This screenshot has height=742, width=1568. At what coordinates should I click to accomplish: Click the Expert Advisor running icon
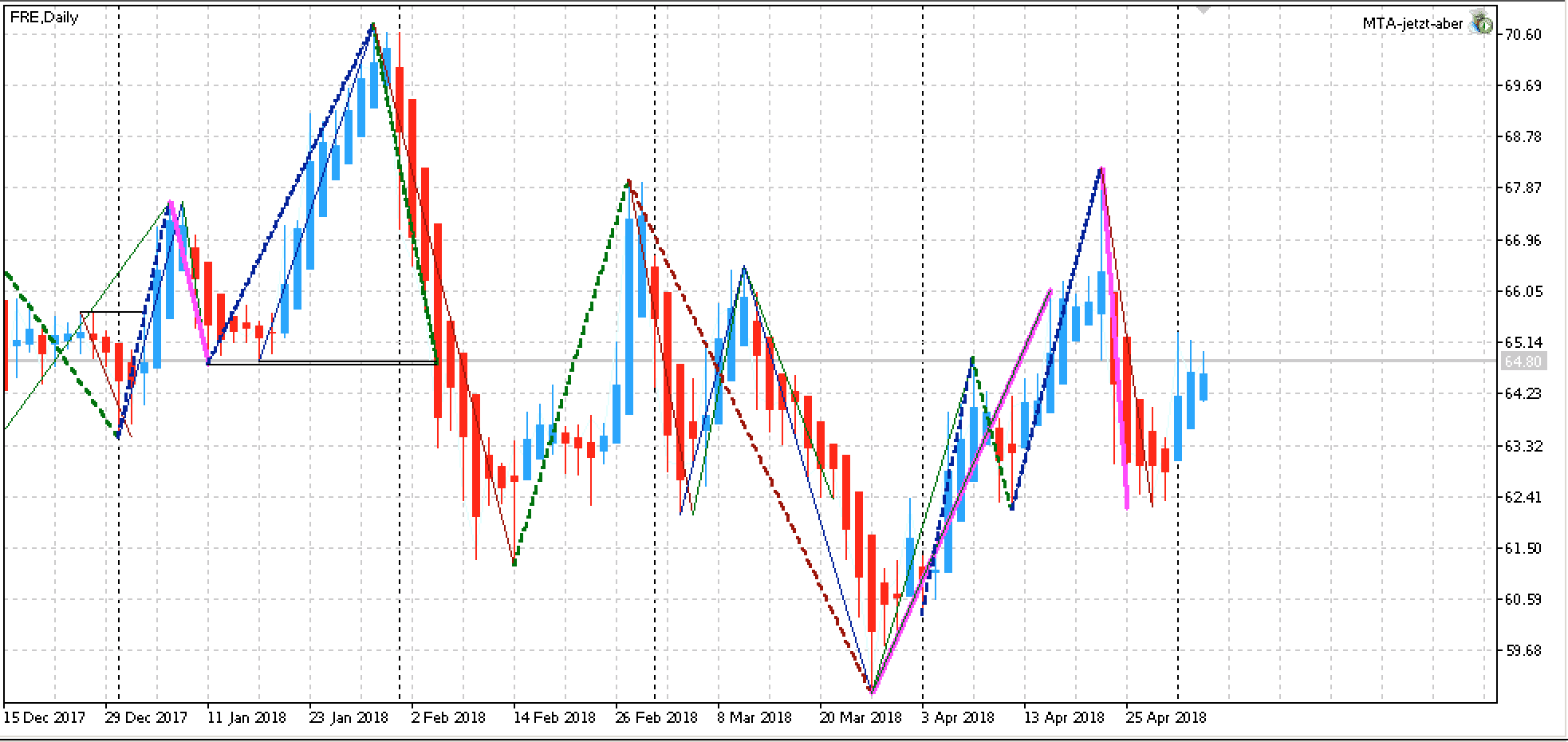[1481, 23]
